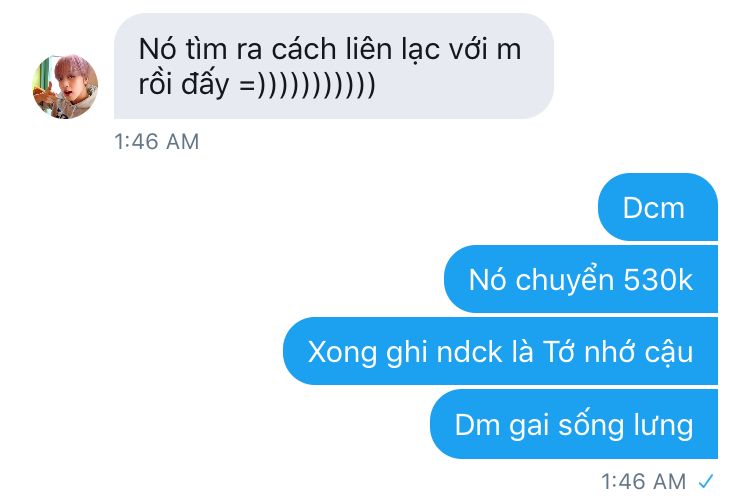Click the 1:46 AM timestamp beside the checkmark

click(643, 481)
